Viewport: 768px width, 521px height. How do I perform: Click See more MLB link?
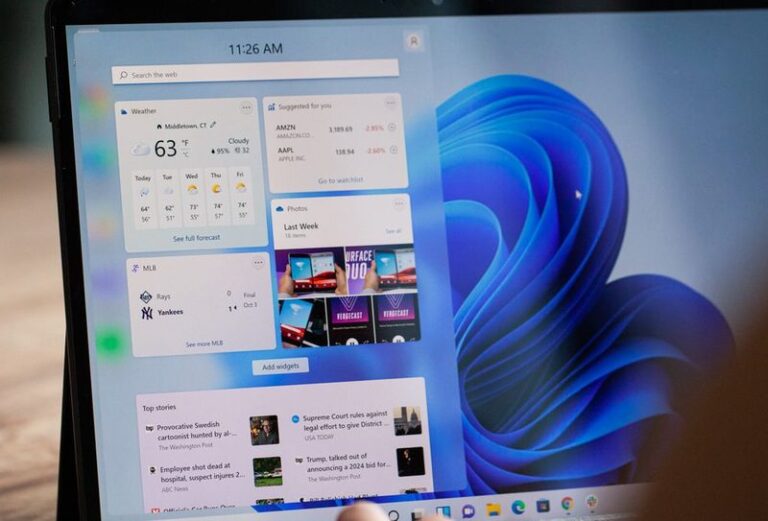pos(204,344)
